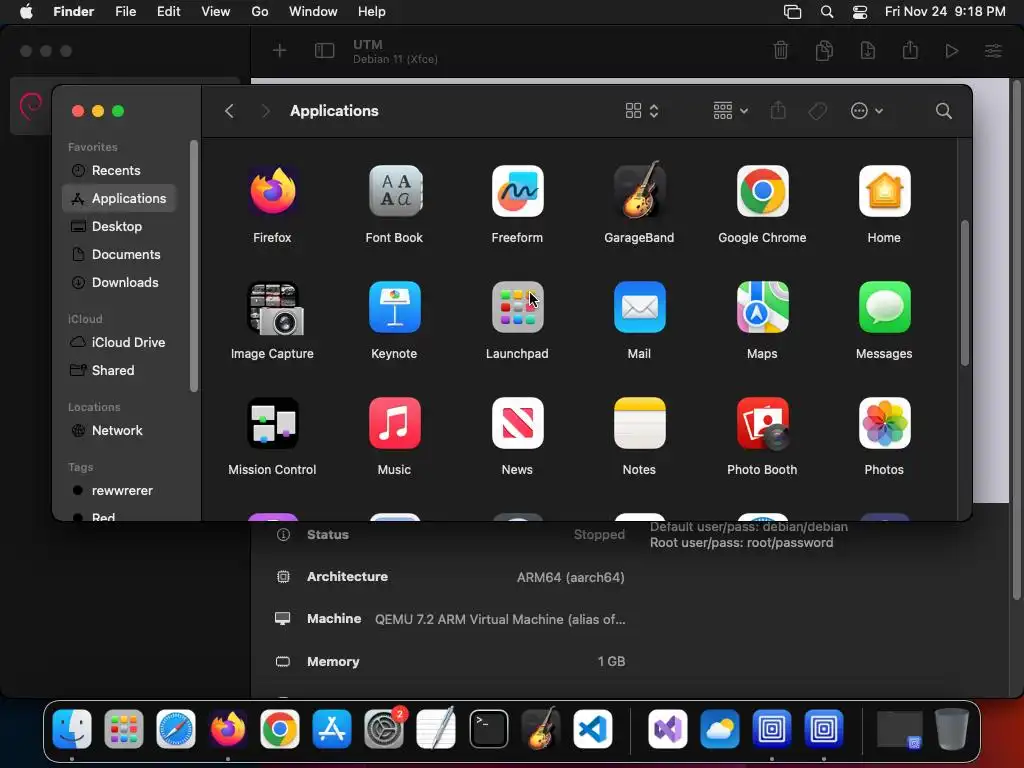Click the Finder search magnifier icon
The width and height of the screenshot is (1024, 768).
[x=944, y=111]
